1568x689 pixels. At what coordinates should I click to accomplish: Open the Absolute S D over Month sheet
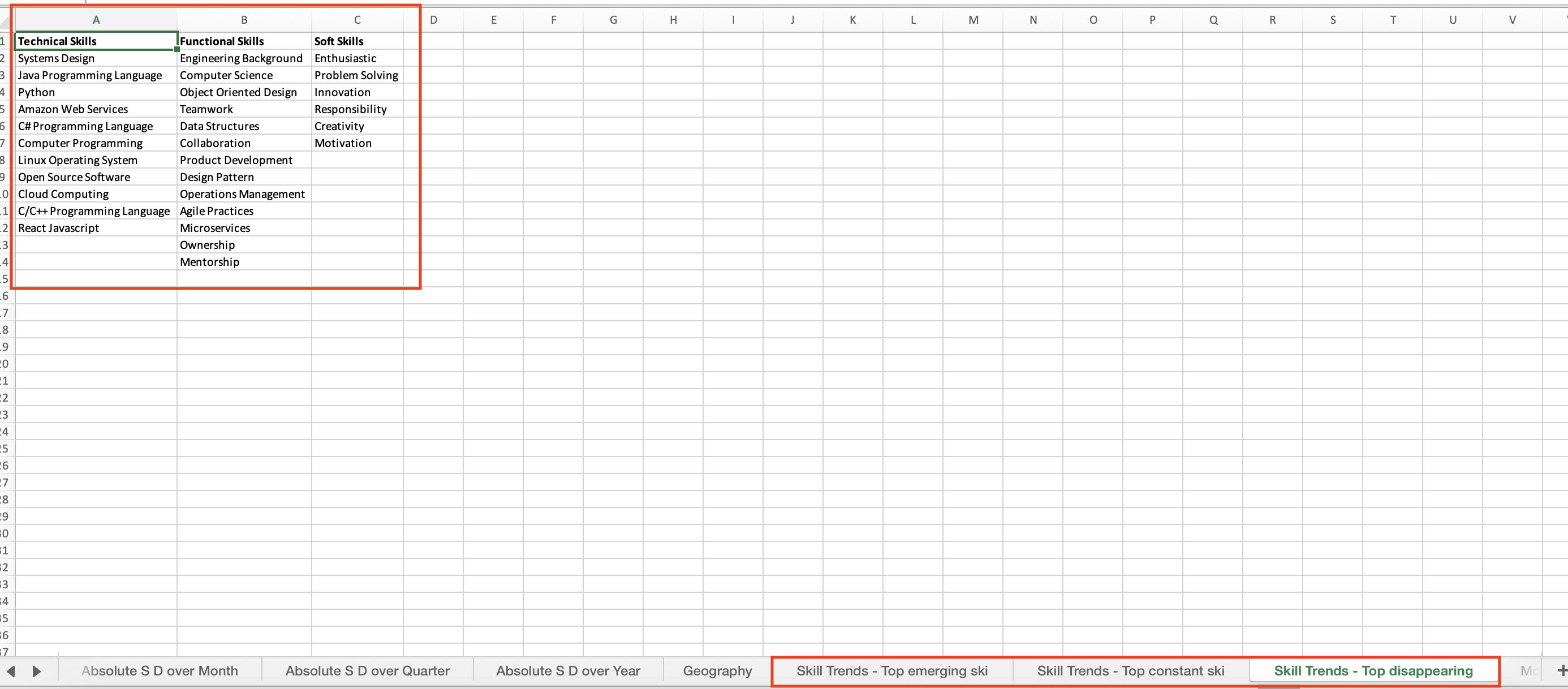[160, 671]
